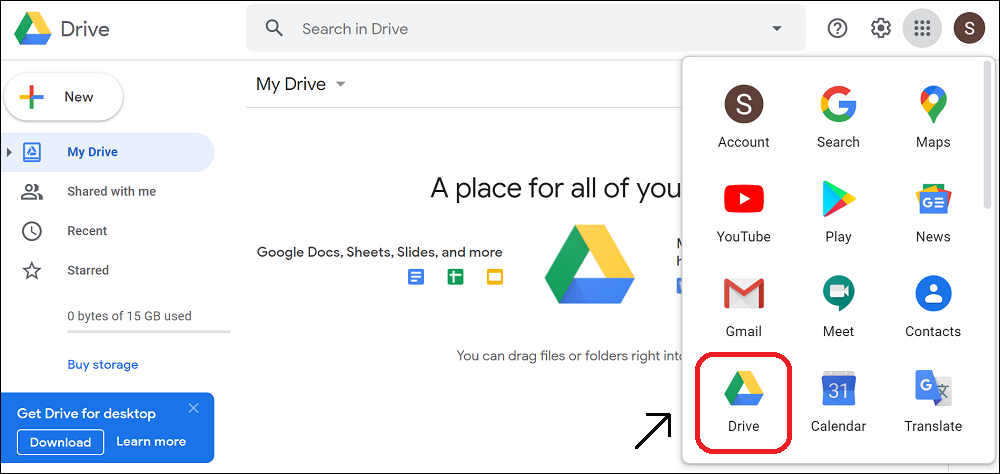Open Drive from the apps panel
The width and height of the screenshot is (1000, 474).
pos(744,401)
